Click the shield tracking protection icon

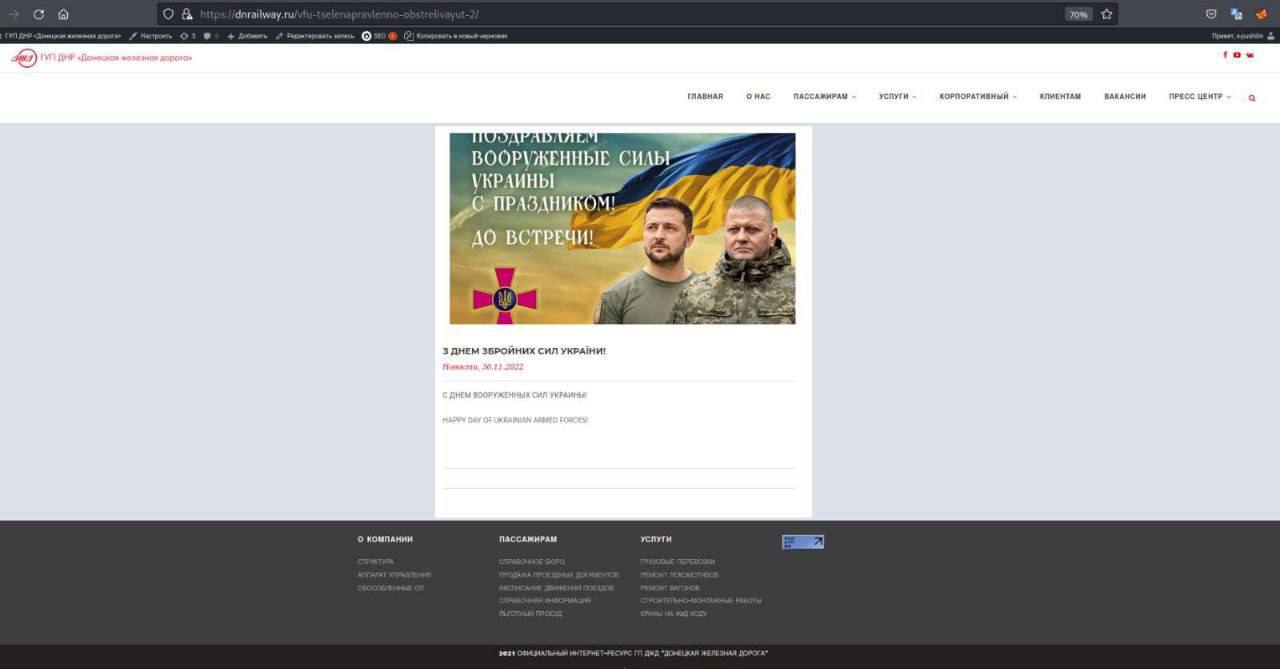tap(168, 14)
